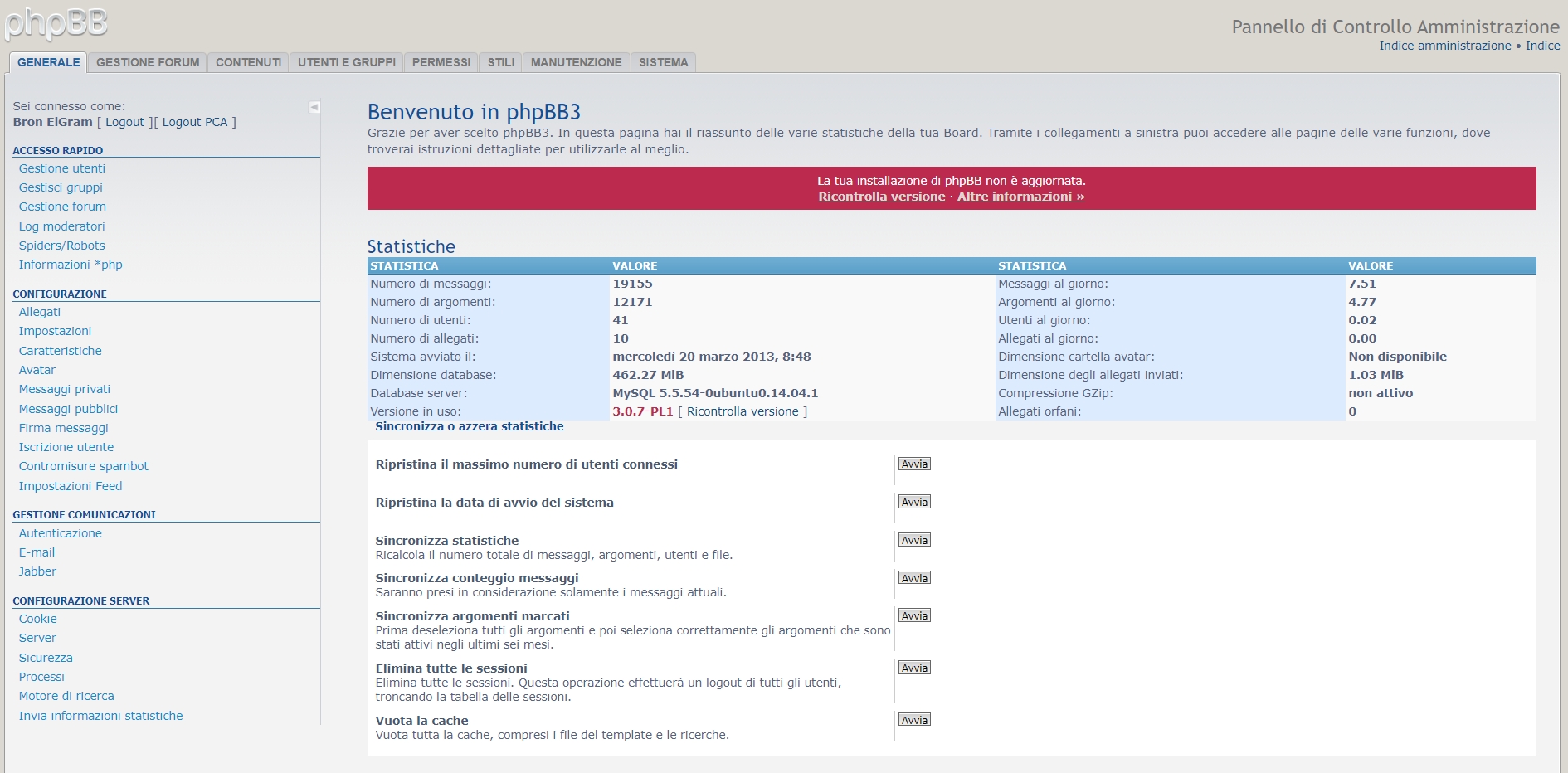Click Benvenuto in phpBB3 heading
Viewport: 1568px width, 773px height.
[x=474, y=112]
